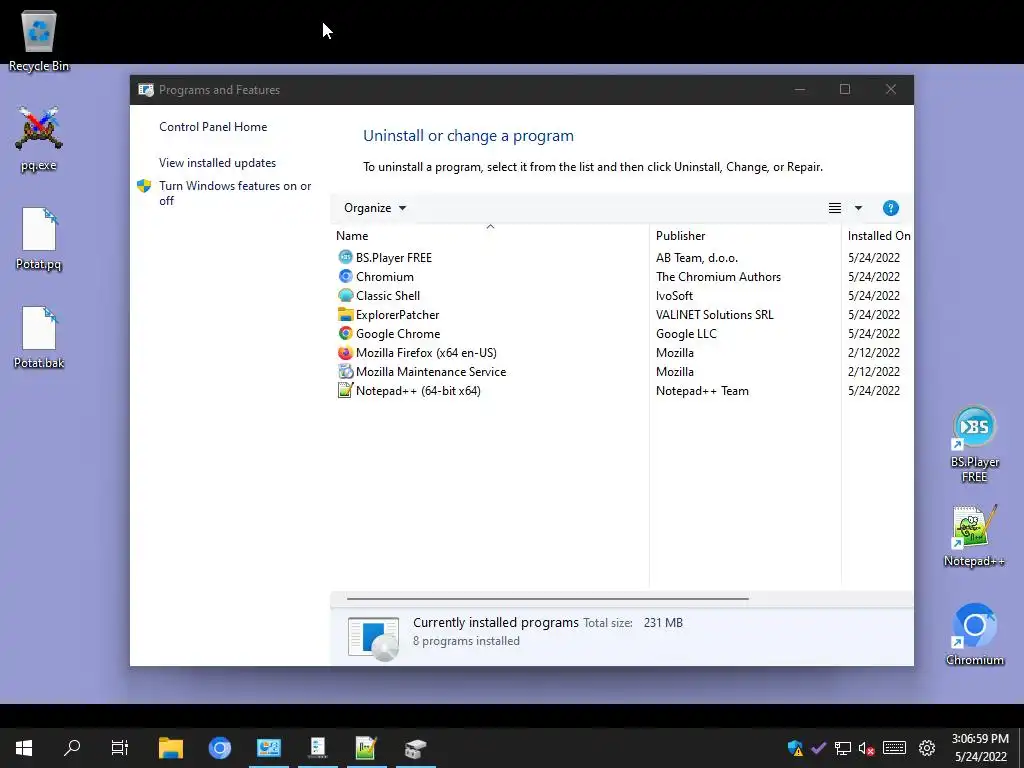1024x768 pixels.
Task: Select Notepad++ (64-bit x64) entry name
Action: 418,390
